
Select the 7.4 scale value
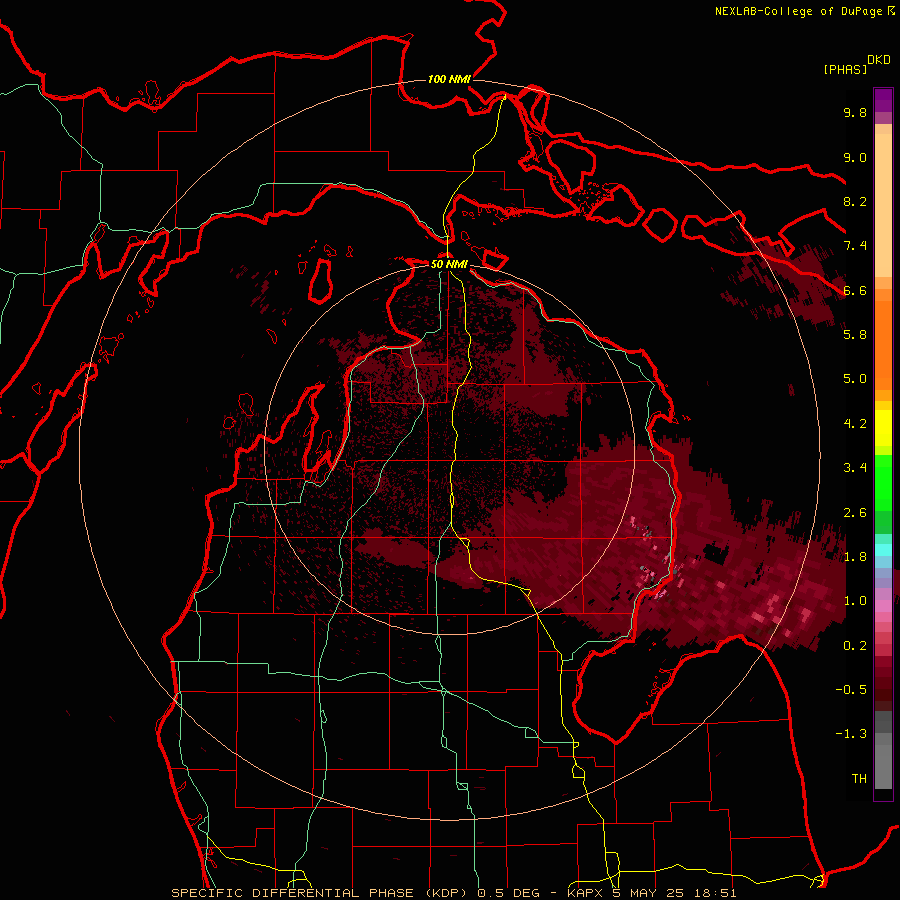(855, 246)
